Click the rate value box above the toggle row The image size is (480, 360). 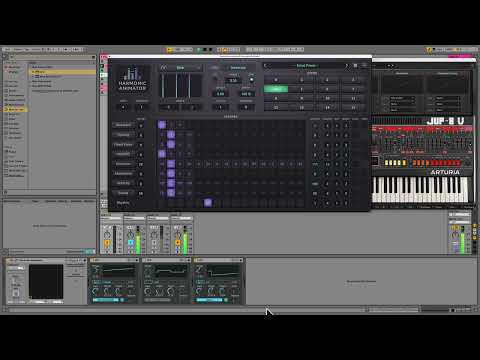pos(233,80)
